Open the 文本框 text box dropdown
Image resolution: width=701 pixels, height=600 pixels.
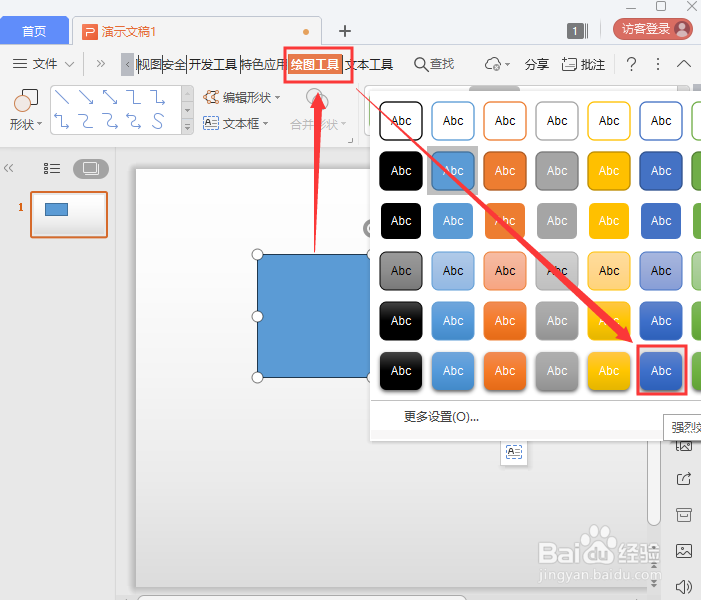(x=236, y=123)
